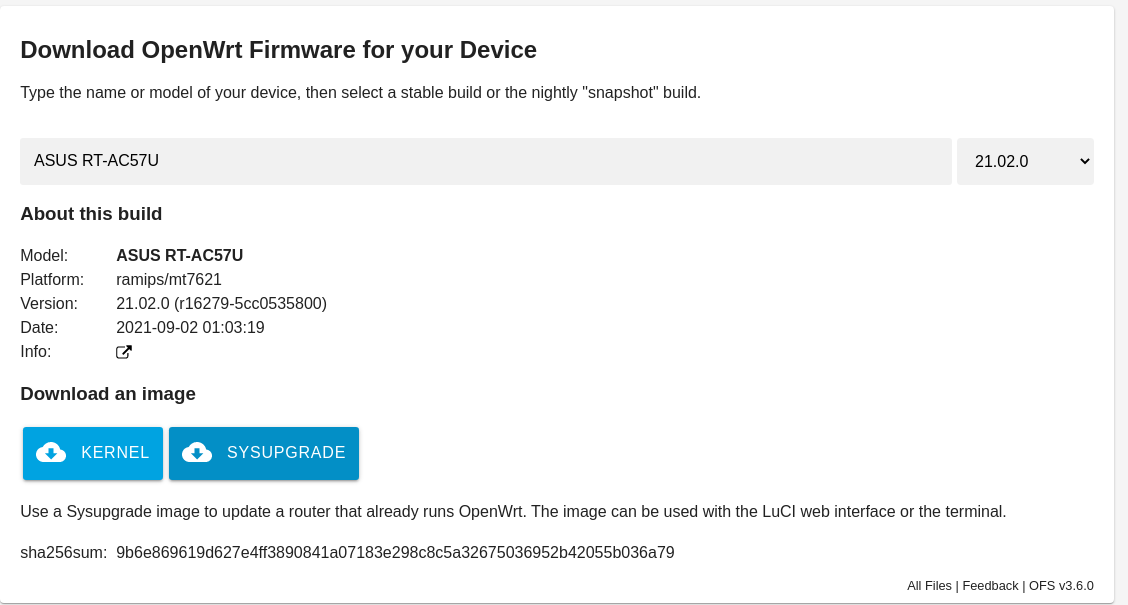Click the bold ASUS RT-AC57U model name
Screen dimensions: 1128x605
179,255
